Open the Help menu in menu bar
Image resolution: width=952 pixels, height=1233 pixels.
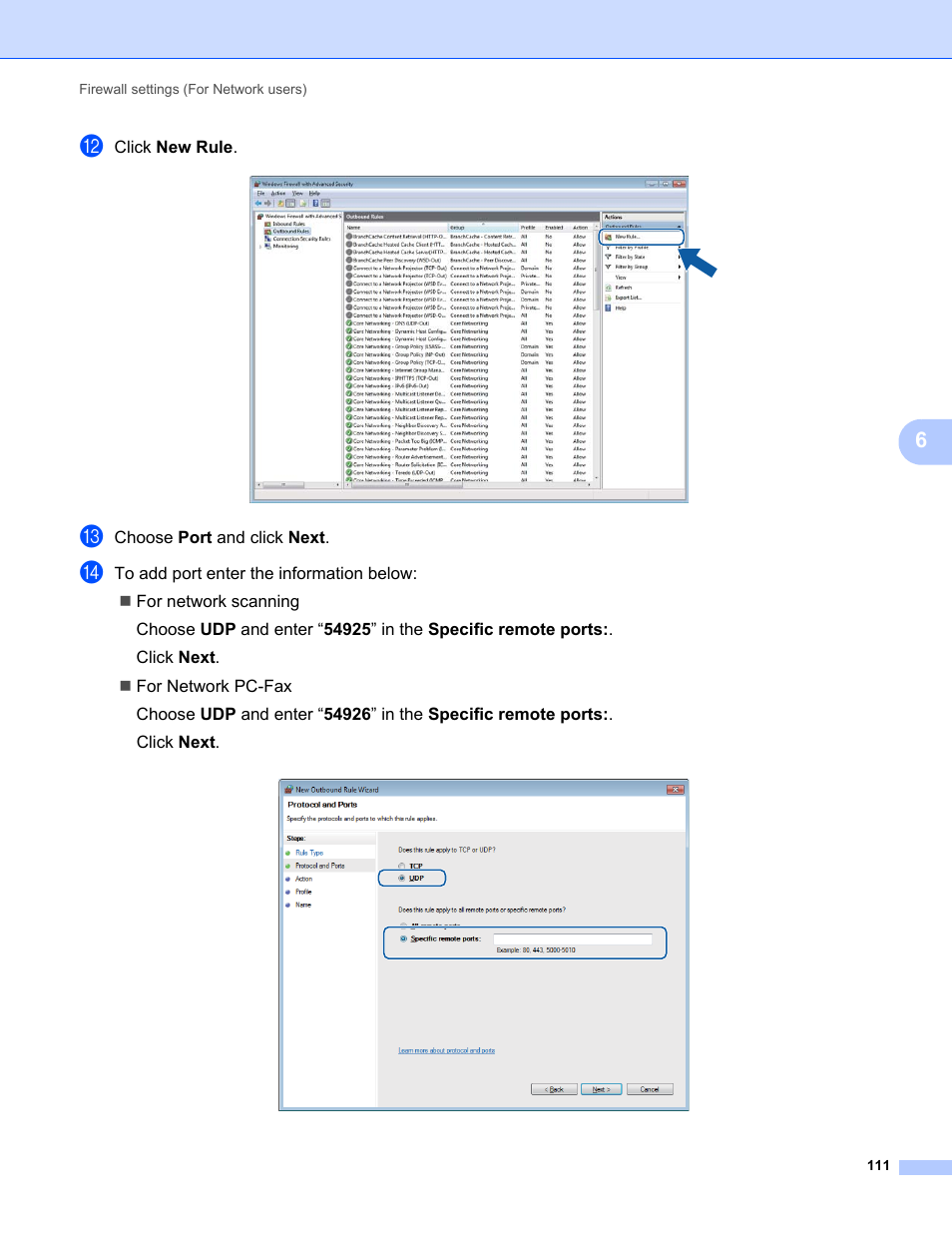coord(314,194)
